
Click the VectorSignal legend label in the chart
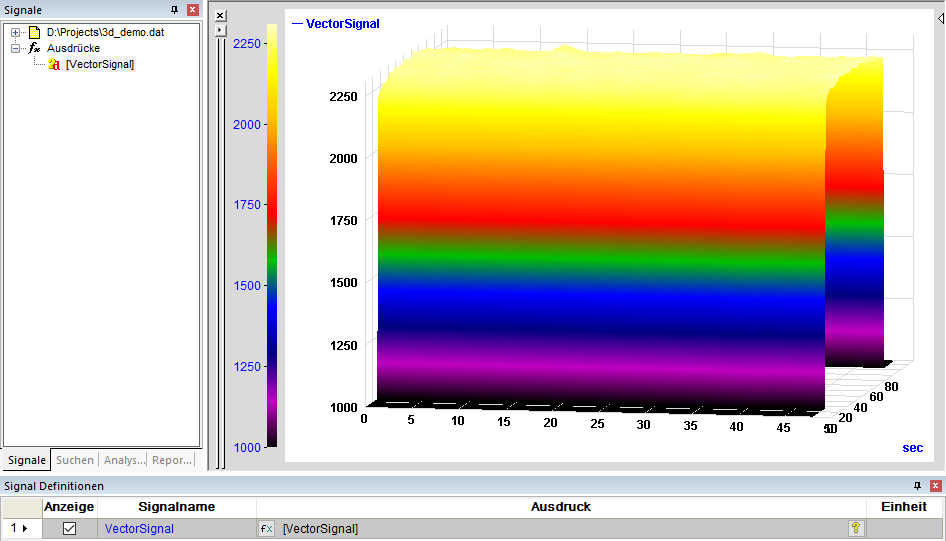(x=342, y=24)
